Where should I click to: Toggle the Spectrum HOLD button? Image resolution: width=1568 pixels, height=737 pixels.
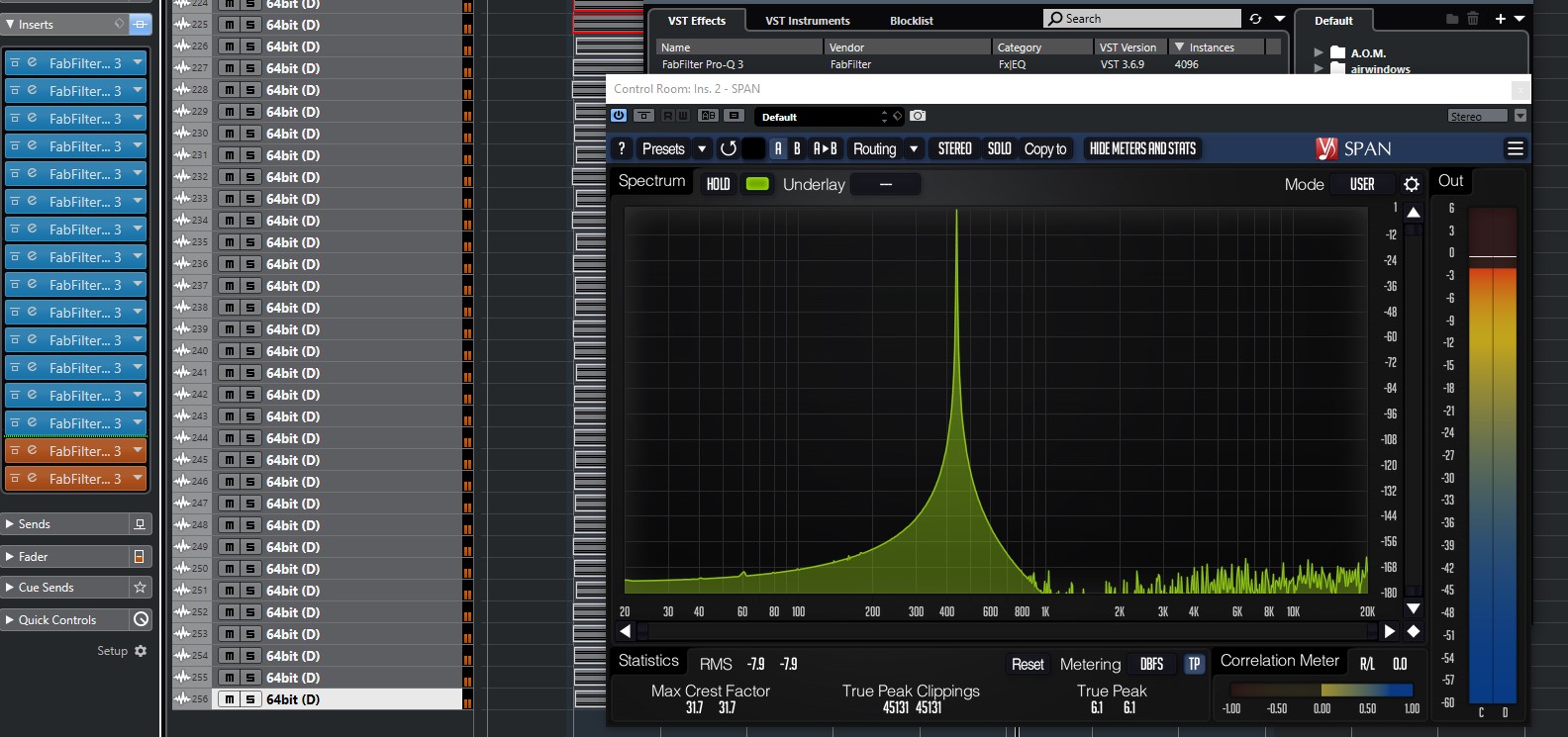719,184
